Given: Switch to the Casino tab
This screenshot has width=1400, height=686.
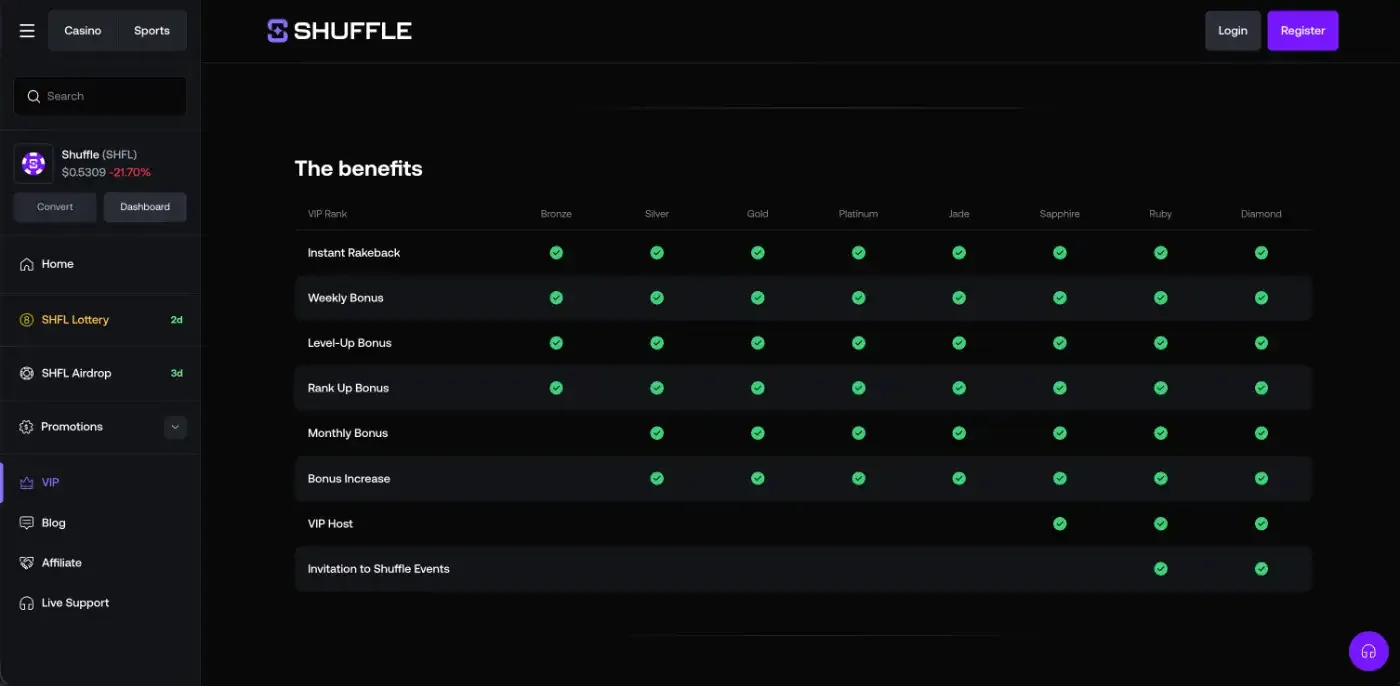Looking at the screenshot, I should coord(83,31).
